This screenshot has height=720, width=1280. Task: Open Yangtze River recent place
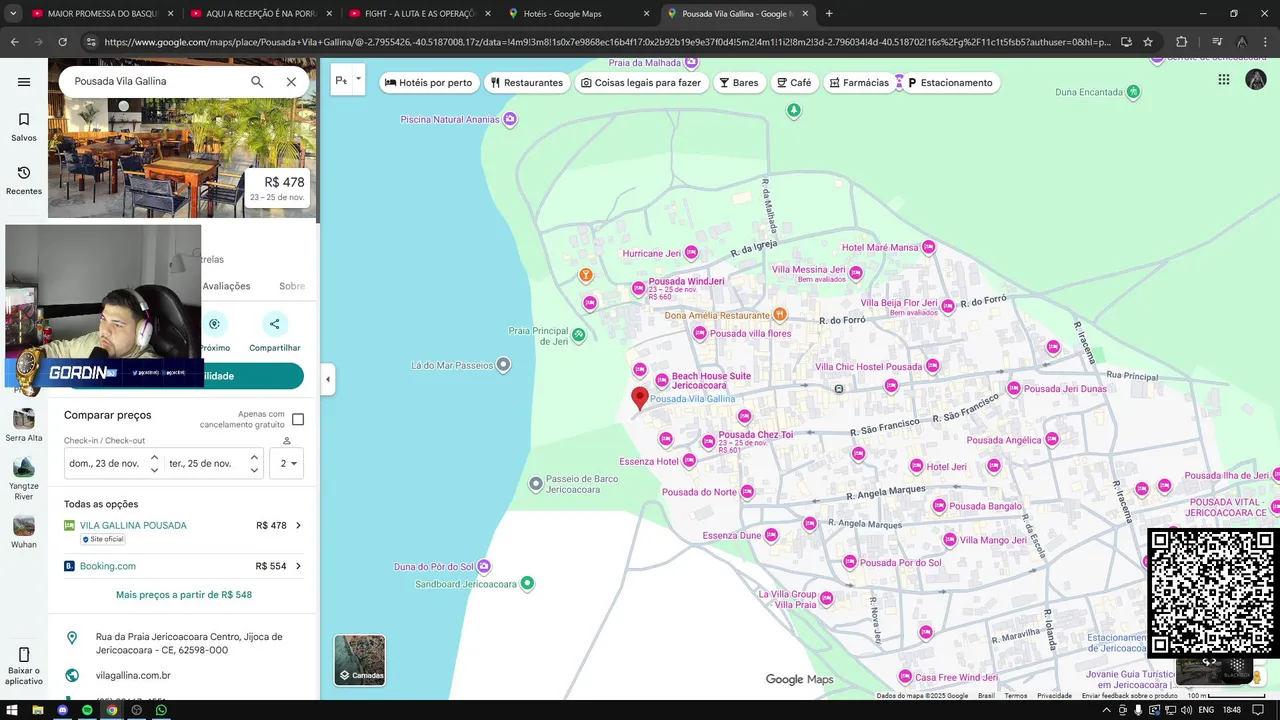pyautogui.click(x=24, y=478)
